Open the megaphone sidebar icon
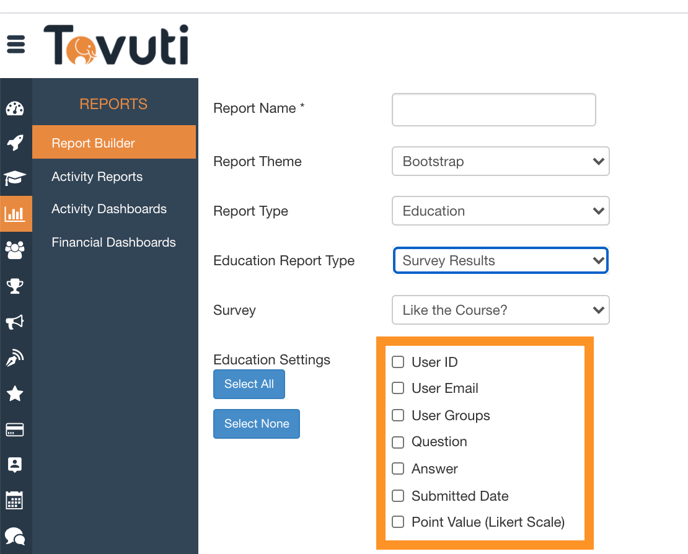Viewport: 688px width, 554px height. pos(15,322)
